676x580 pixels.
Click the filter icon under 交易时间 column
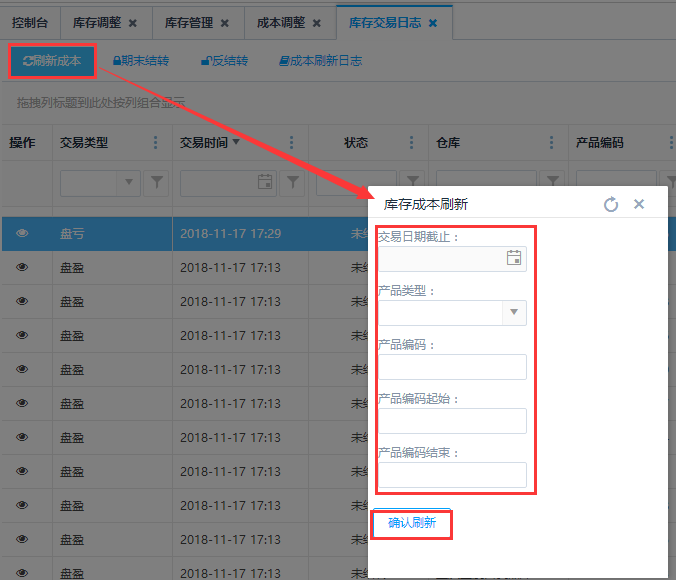[291, 182]
